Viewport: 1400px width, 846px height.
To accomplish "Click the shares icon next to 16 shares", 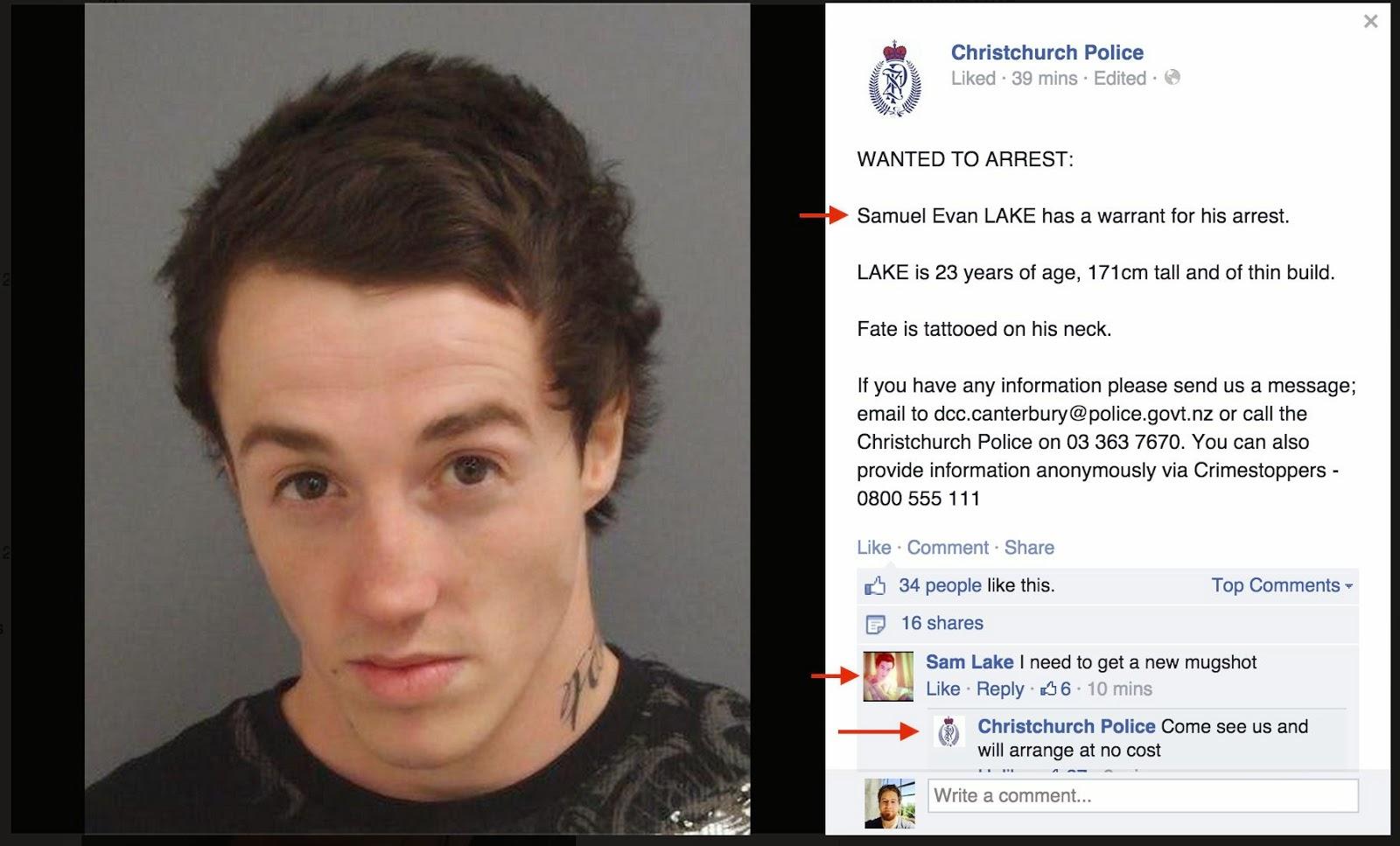I will (875, 625).
